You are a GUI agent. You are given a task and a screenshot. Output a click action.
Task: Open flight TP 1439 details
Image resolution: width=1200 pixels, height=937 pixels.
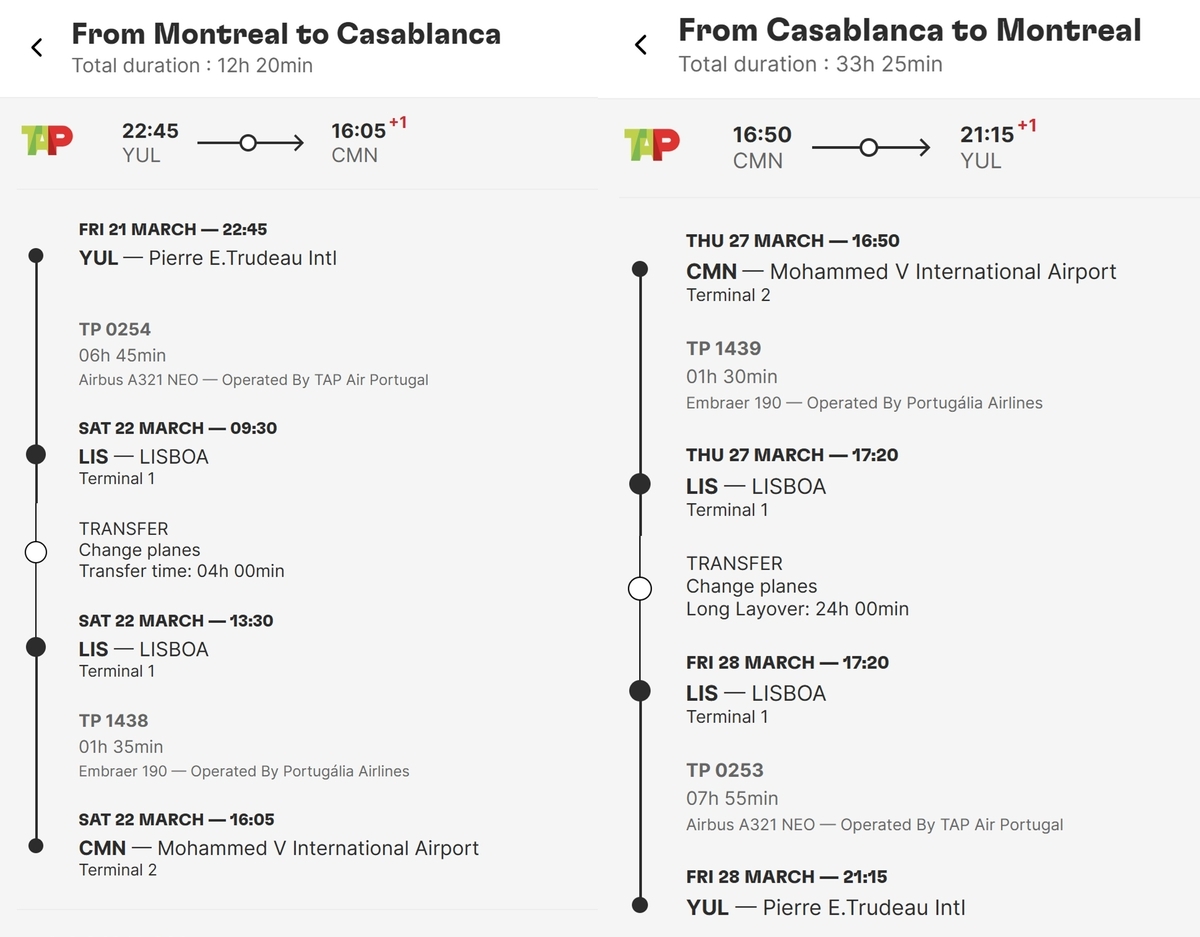(x=723, y=348)
